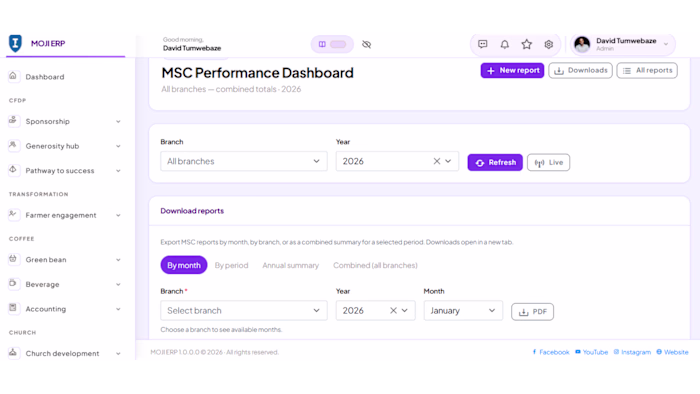700x394 pixels.
Task: Click the Pathway to success icon
Action: tap(13, 170)
